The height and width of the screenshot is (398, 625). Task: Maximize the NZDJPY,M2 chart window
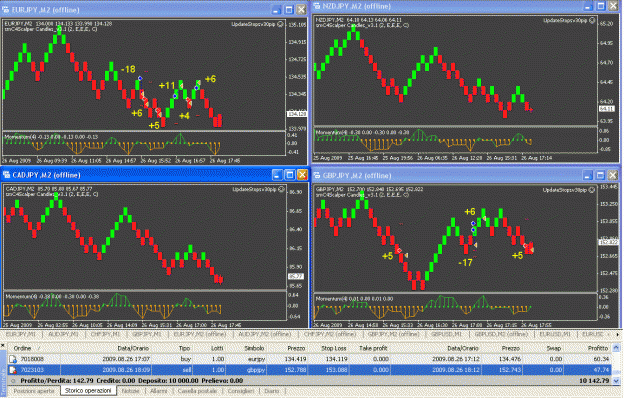click(601, 6)
